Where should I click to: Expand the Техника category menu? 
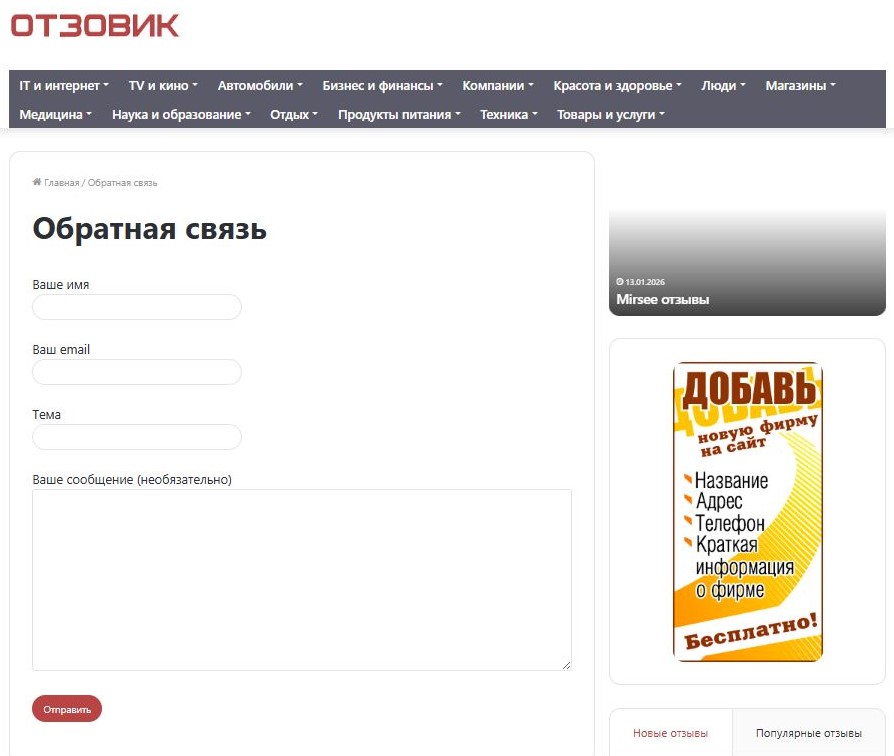(x=509, y=115)
